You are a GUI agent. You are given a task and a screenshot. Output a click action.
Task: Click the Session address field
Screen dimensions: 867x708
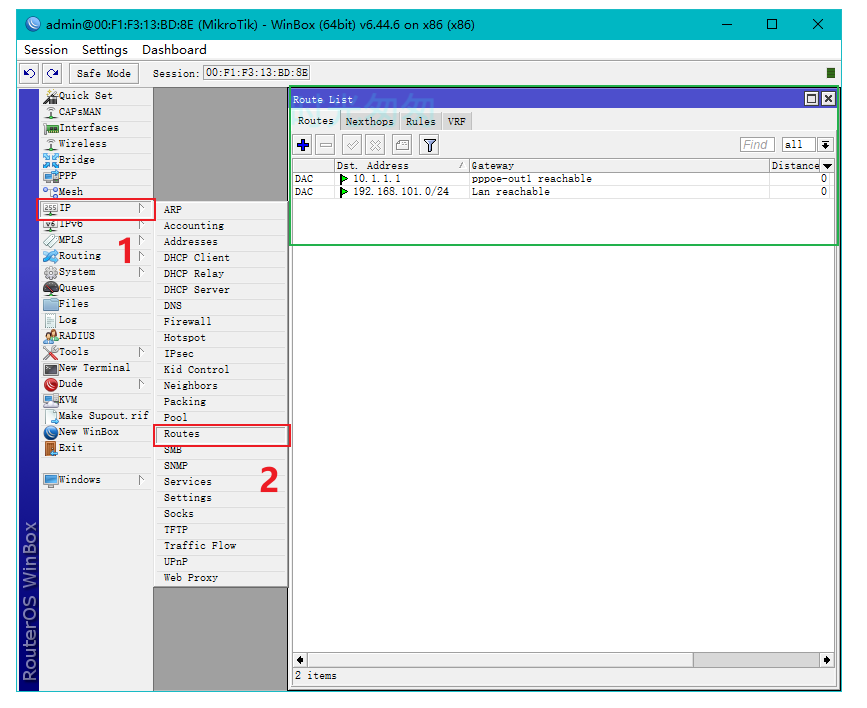click(x=257, y=72)
